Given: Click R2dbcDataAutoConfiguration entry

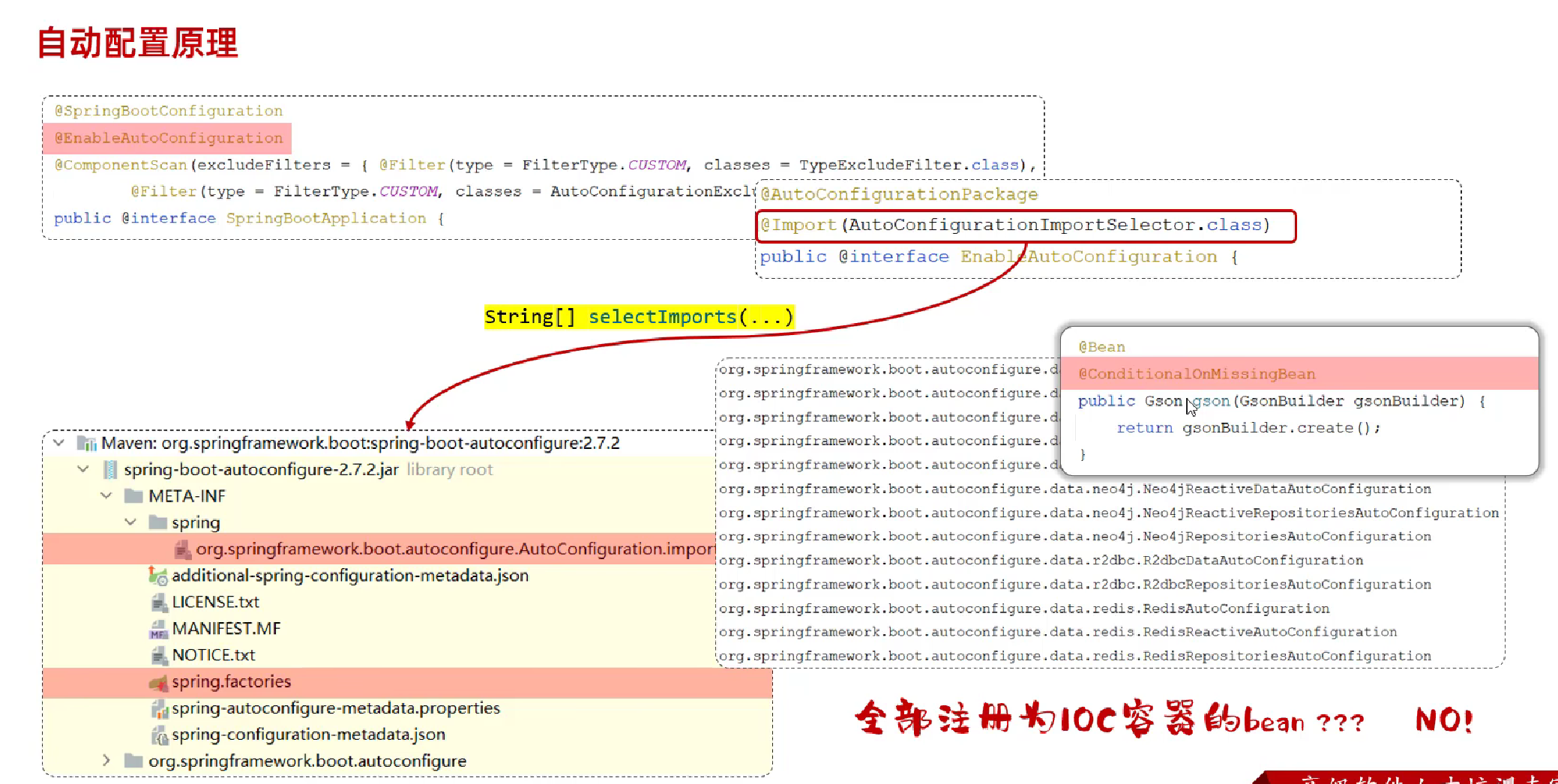Looking at the screenshot, I should point(1041,561).
